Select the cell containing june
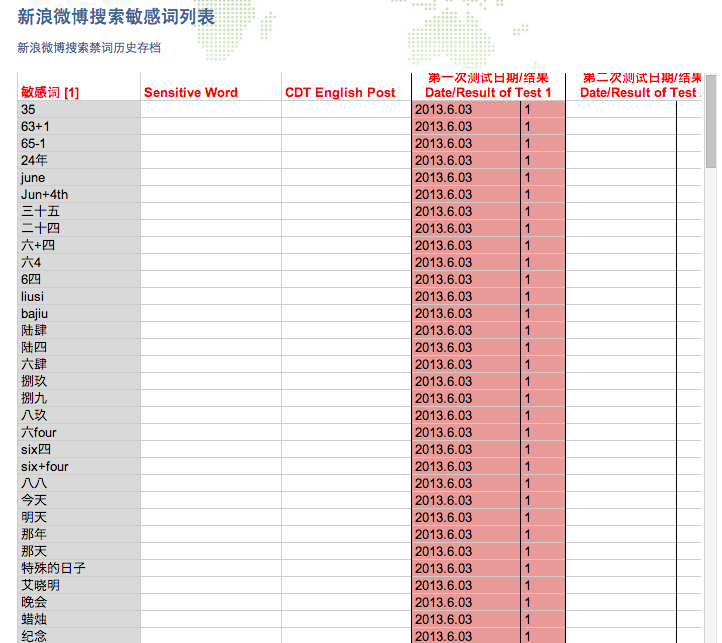The width and height of the screenshot is (722, 643). 79,178
